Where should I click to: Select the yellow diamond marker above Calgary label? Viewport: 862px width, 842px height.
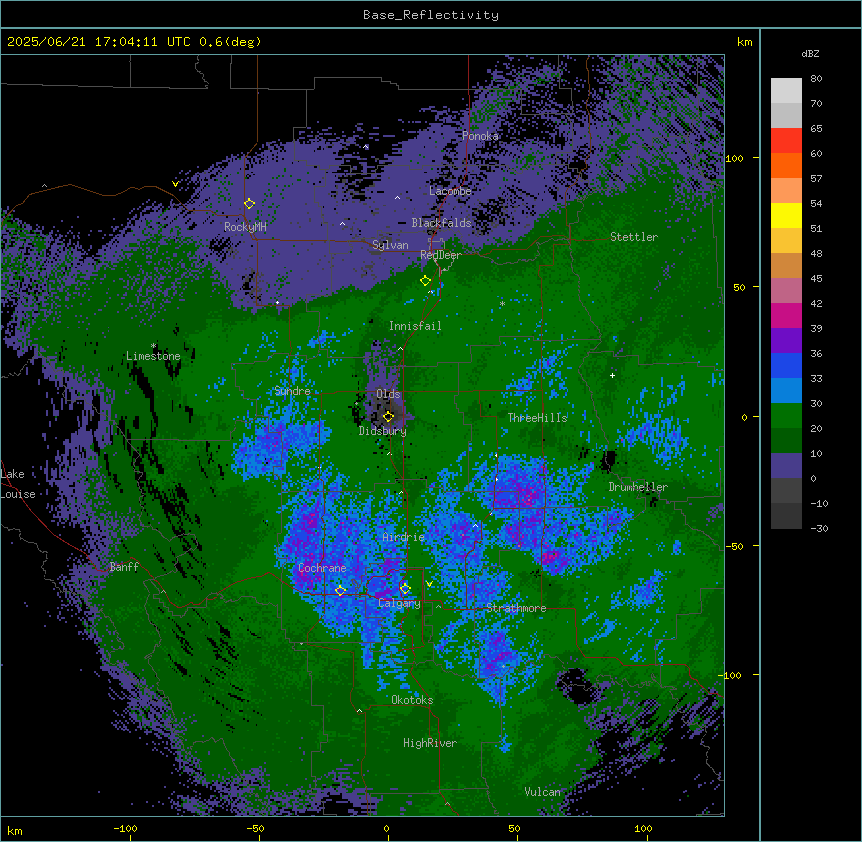point(405,589)
